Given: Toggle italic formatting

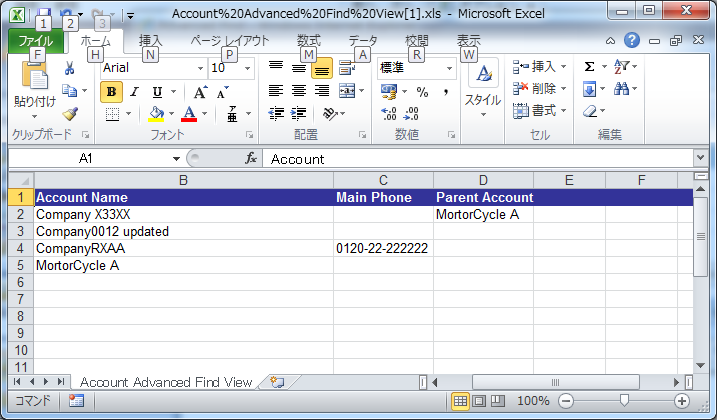Looking at the screenshot, I should (134, 92).
